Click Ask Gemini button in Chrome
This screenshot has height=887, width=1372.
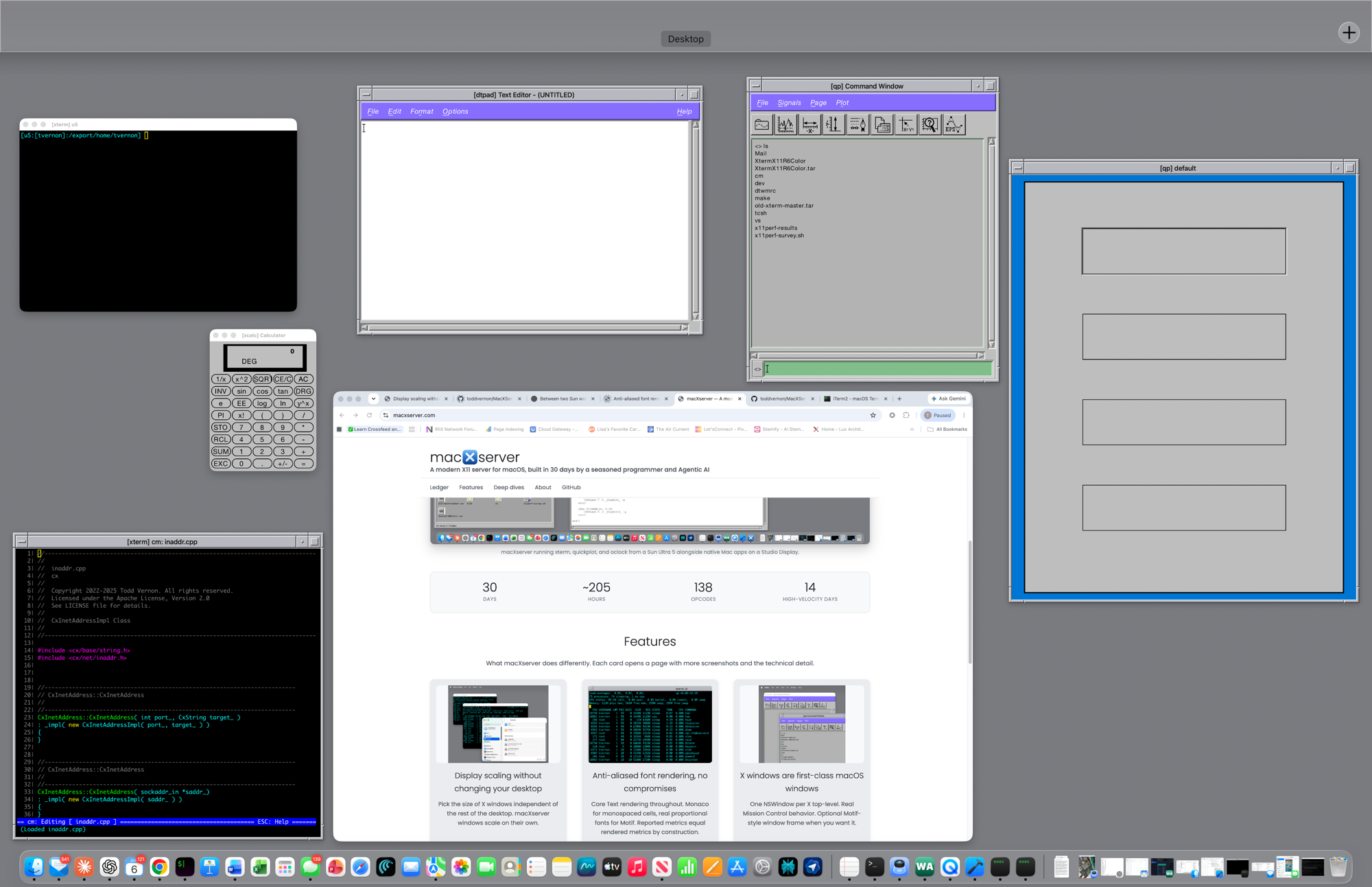click(x=949, y=399)
